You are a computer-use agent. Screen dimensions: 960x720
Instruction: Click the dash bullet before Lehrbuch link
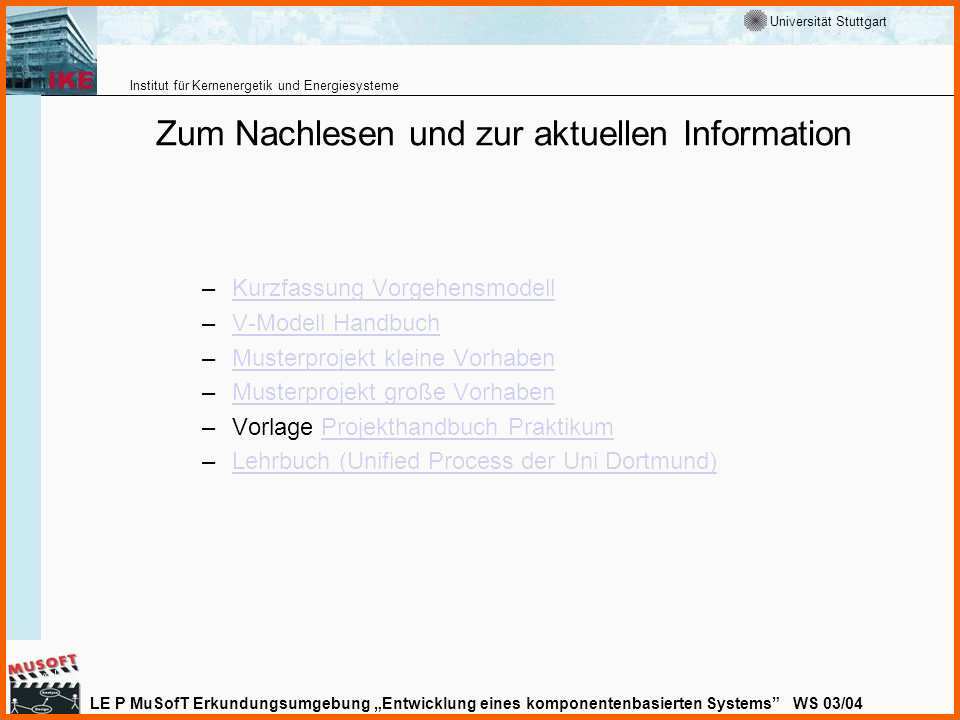[208, 462]
